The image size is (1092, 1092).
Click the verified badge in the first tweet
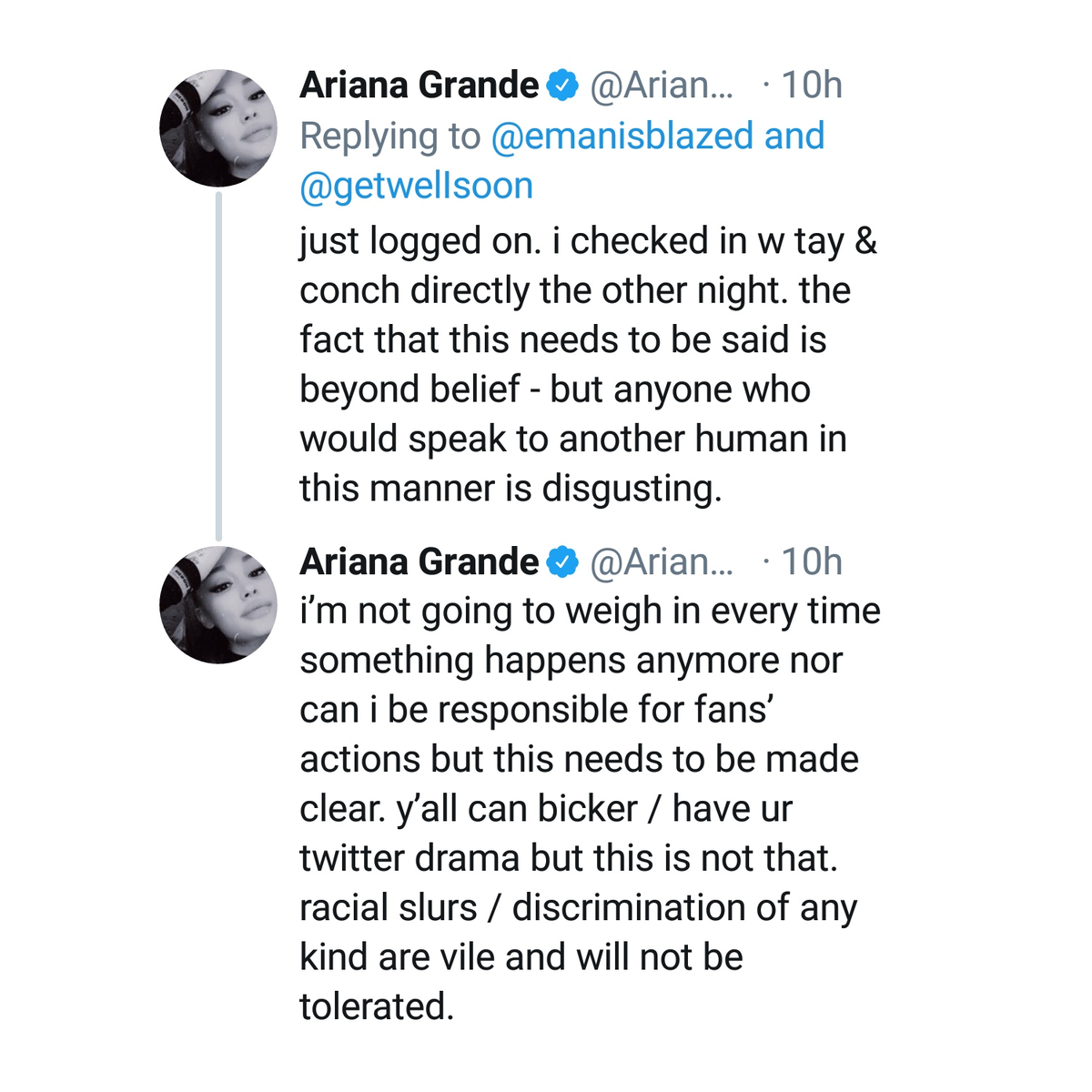click(562, 86)
